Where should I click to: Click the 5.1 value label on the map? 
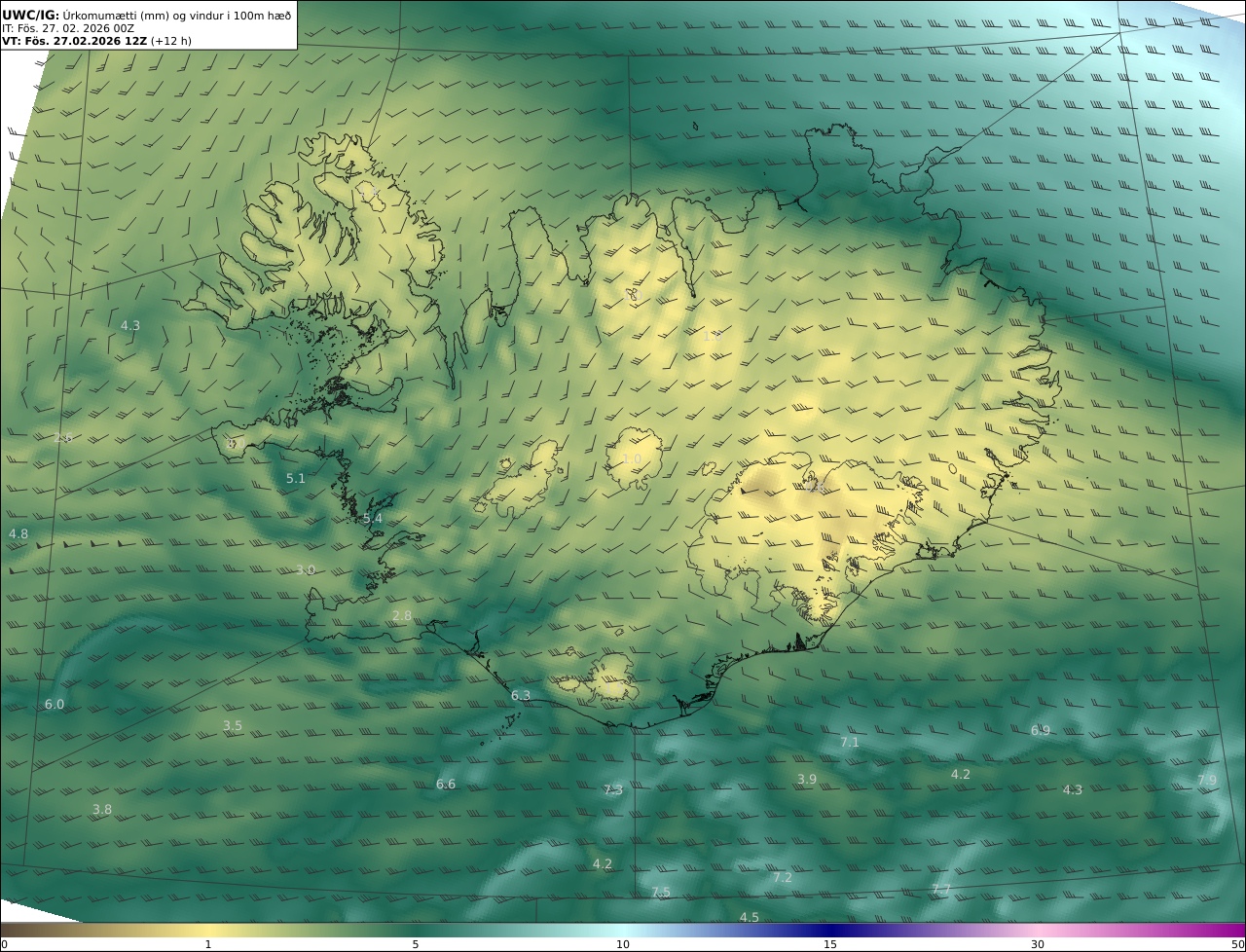pyautogui.click(x=296, y=478)
